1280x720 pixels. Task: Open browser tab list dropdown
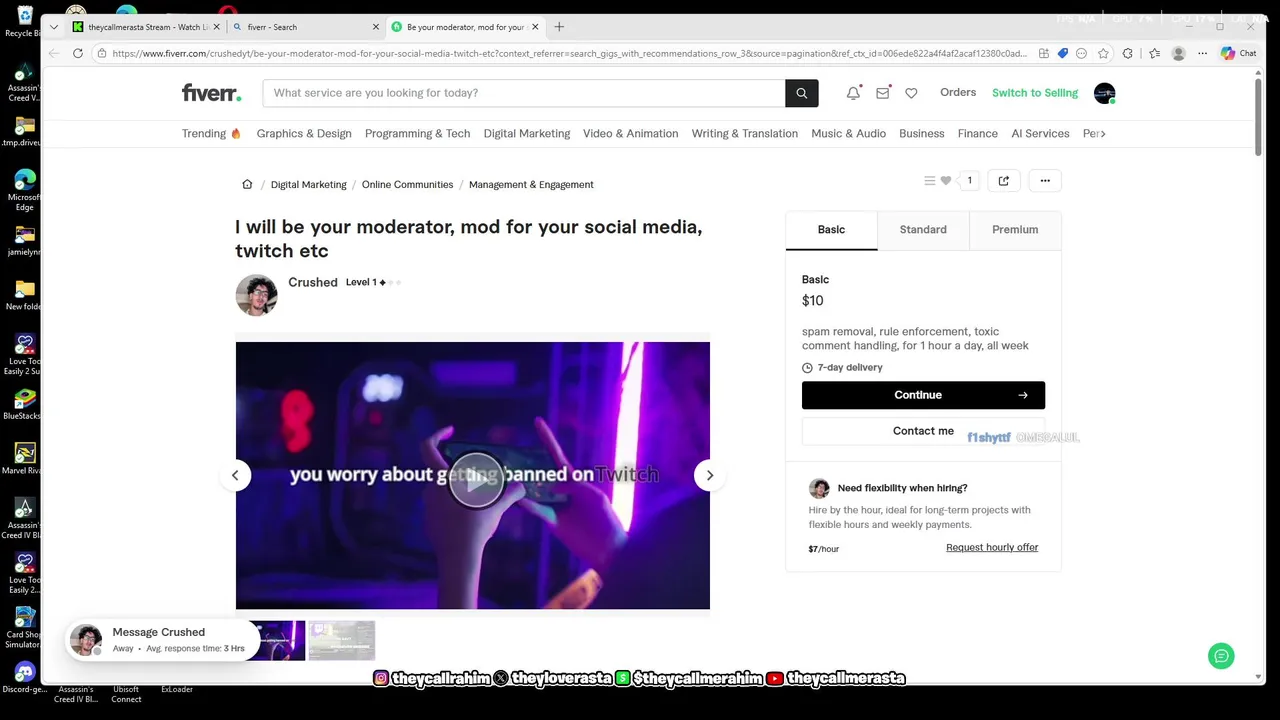pos(53,27)
